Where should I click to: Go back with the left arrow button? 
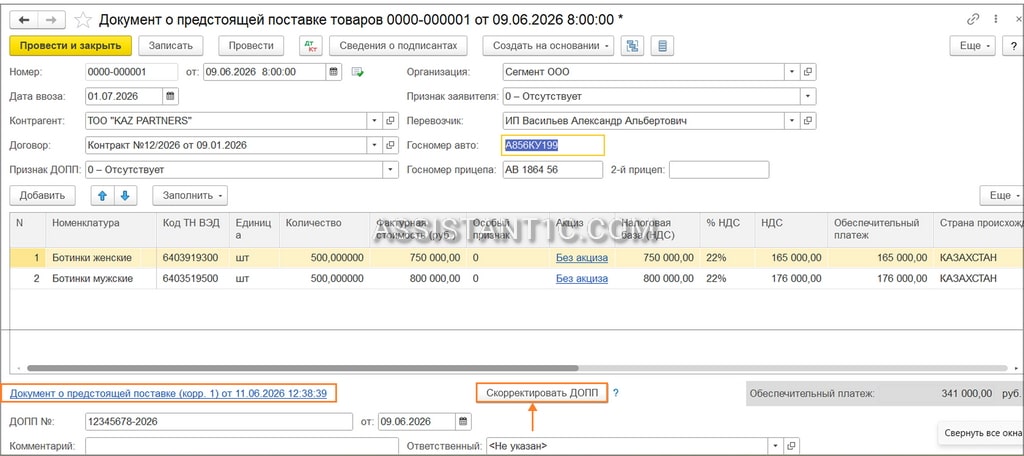coord(24,20)
